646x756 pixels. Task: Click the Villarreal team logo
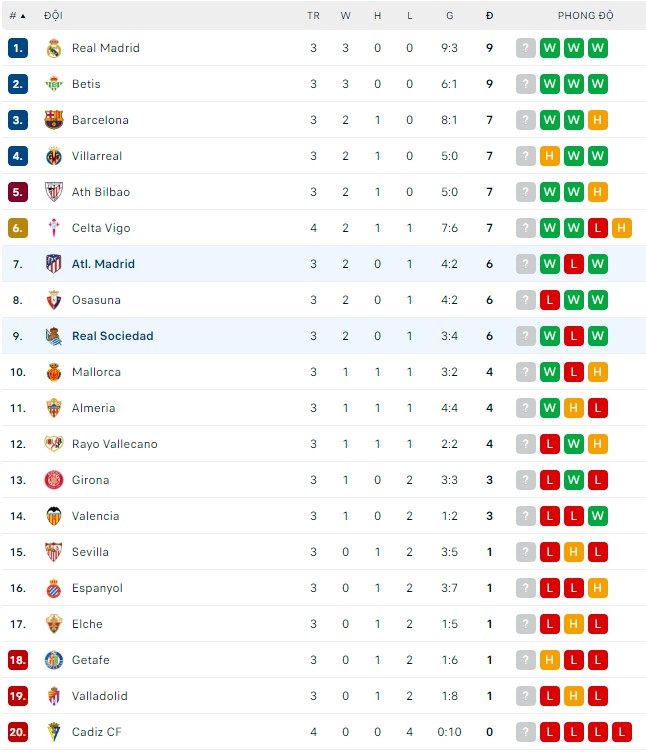(54, 156)
